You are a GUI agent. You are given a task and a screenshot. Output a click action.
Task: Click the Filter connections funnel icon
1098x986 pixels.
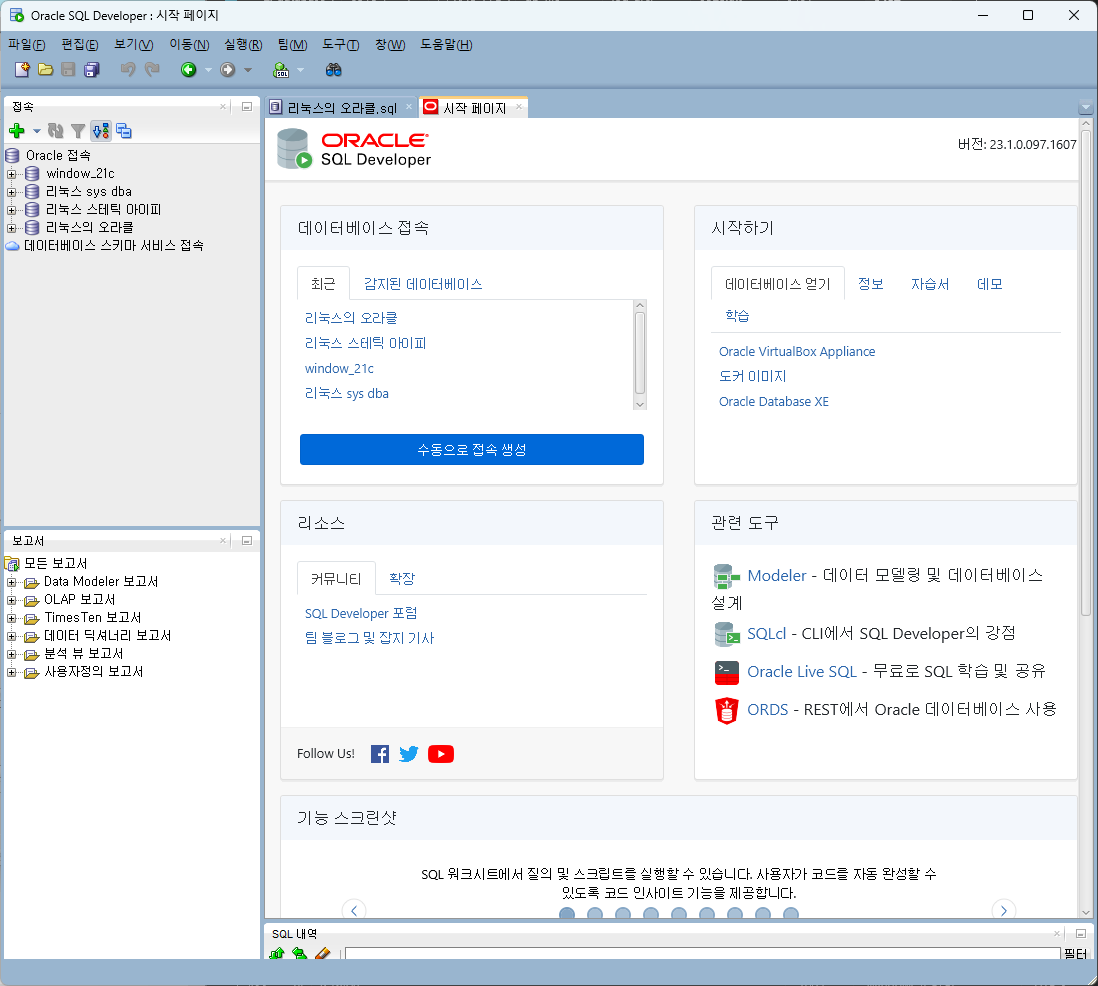click(78, 130)
